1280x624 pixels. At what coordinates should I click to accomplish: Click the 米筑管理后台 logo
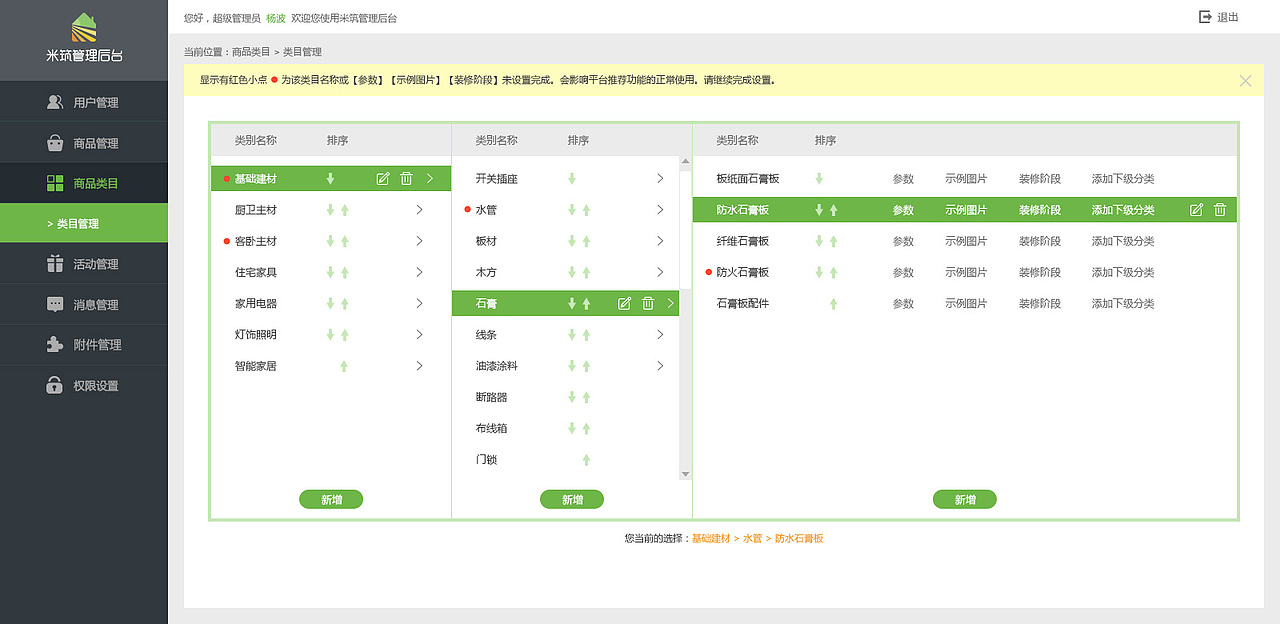[84, 38]
